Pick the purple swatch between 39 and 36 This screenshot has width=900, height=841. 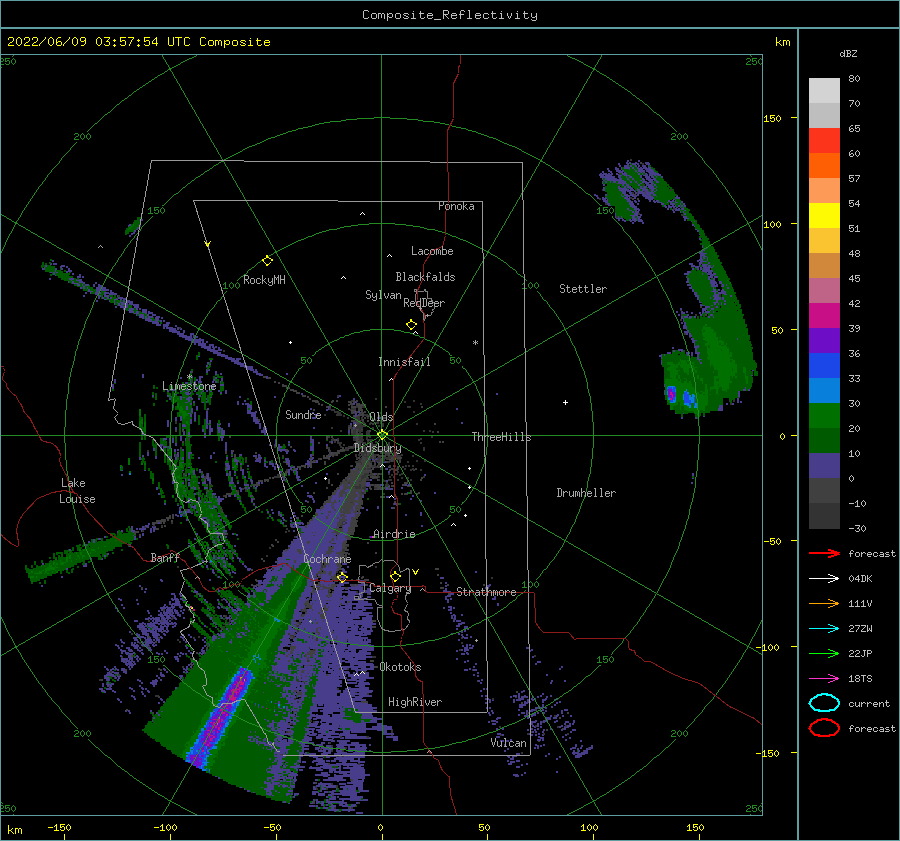pyautogui.click(x=824, y=341)
